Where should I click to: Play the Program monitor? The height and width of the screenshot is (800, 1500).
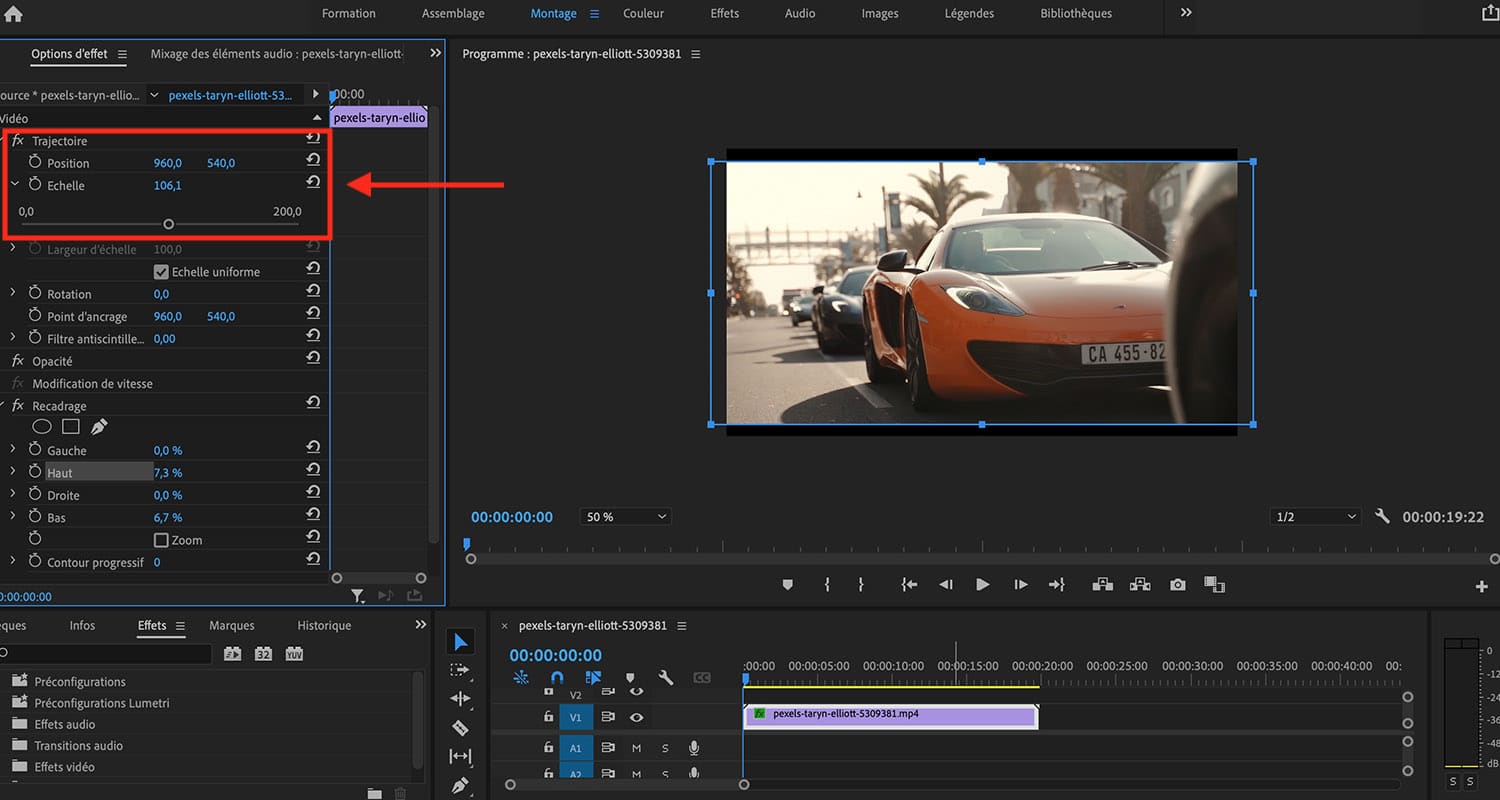(x=982, y=585)
